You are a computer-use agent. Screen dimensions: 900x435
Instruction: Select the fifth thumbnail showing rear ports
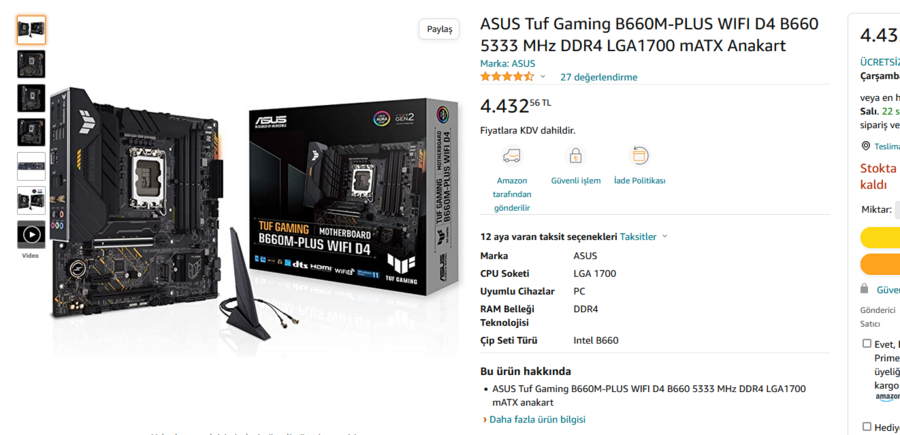[31, 166]
